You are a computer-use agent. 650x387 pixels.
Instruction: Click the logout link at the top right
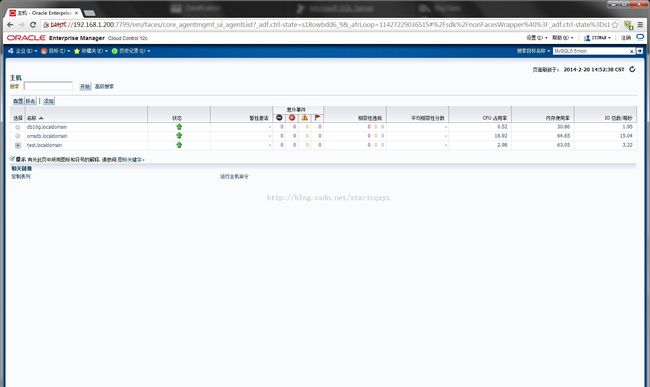click(626, 38)
